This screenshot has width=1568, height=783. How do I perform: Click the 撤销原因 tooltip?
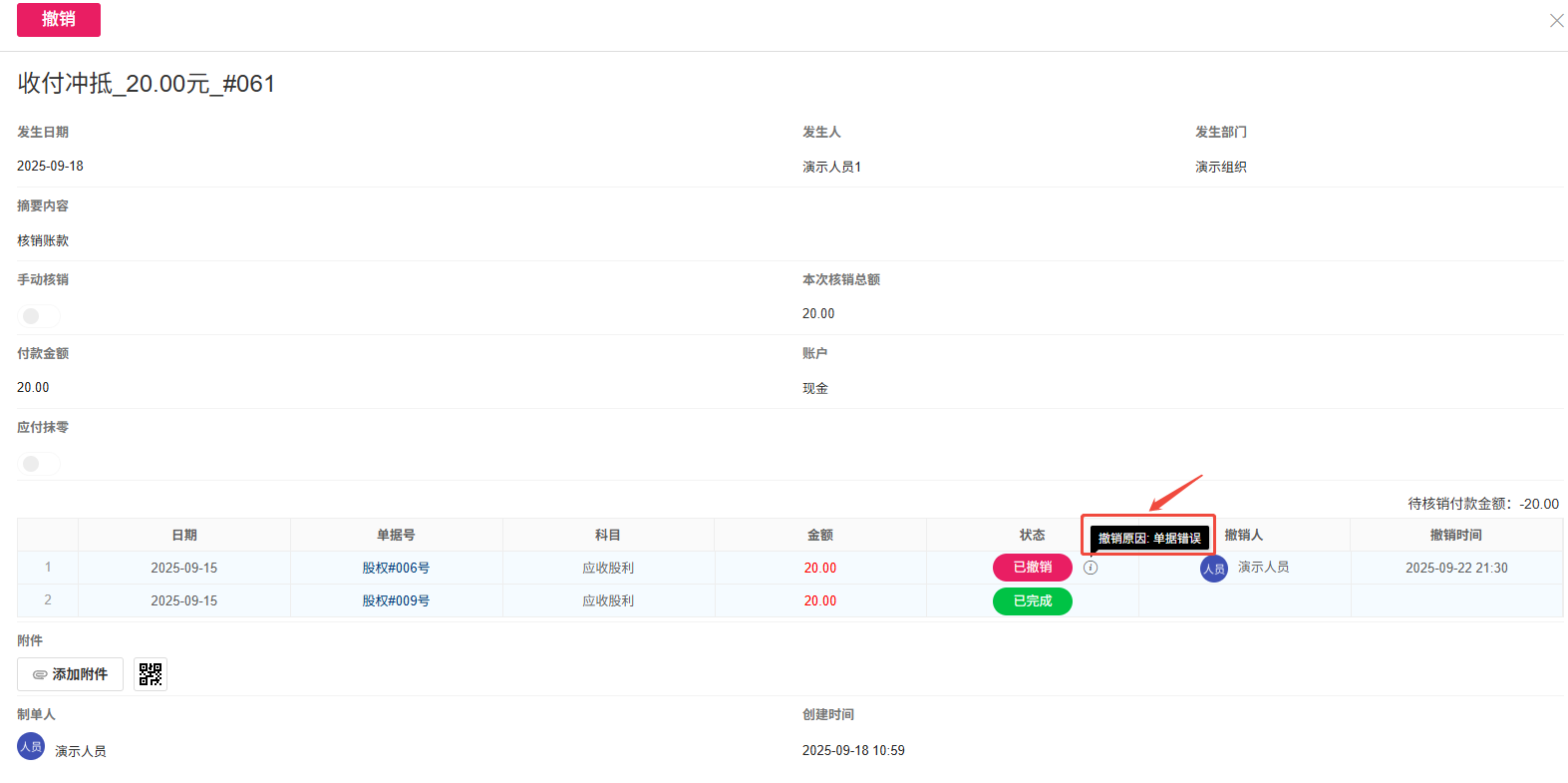(x=1149, y=539)
